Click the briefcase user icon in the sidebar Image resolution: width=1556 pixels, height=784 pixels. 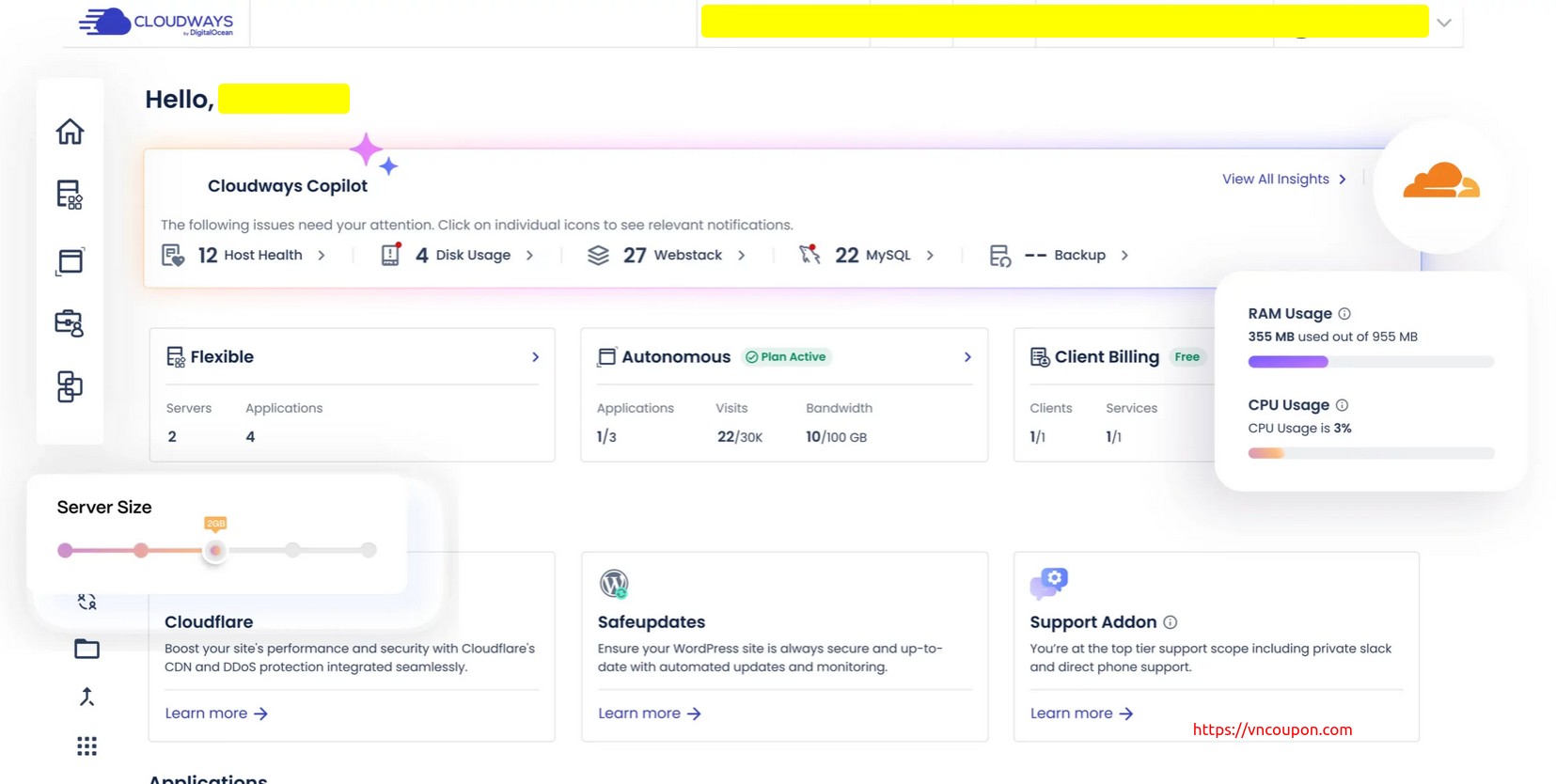coord(70,323)
